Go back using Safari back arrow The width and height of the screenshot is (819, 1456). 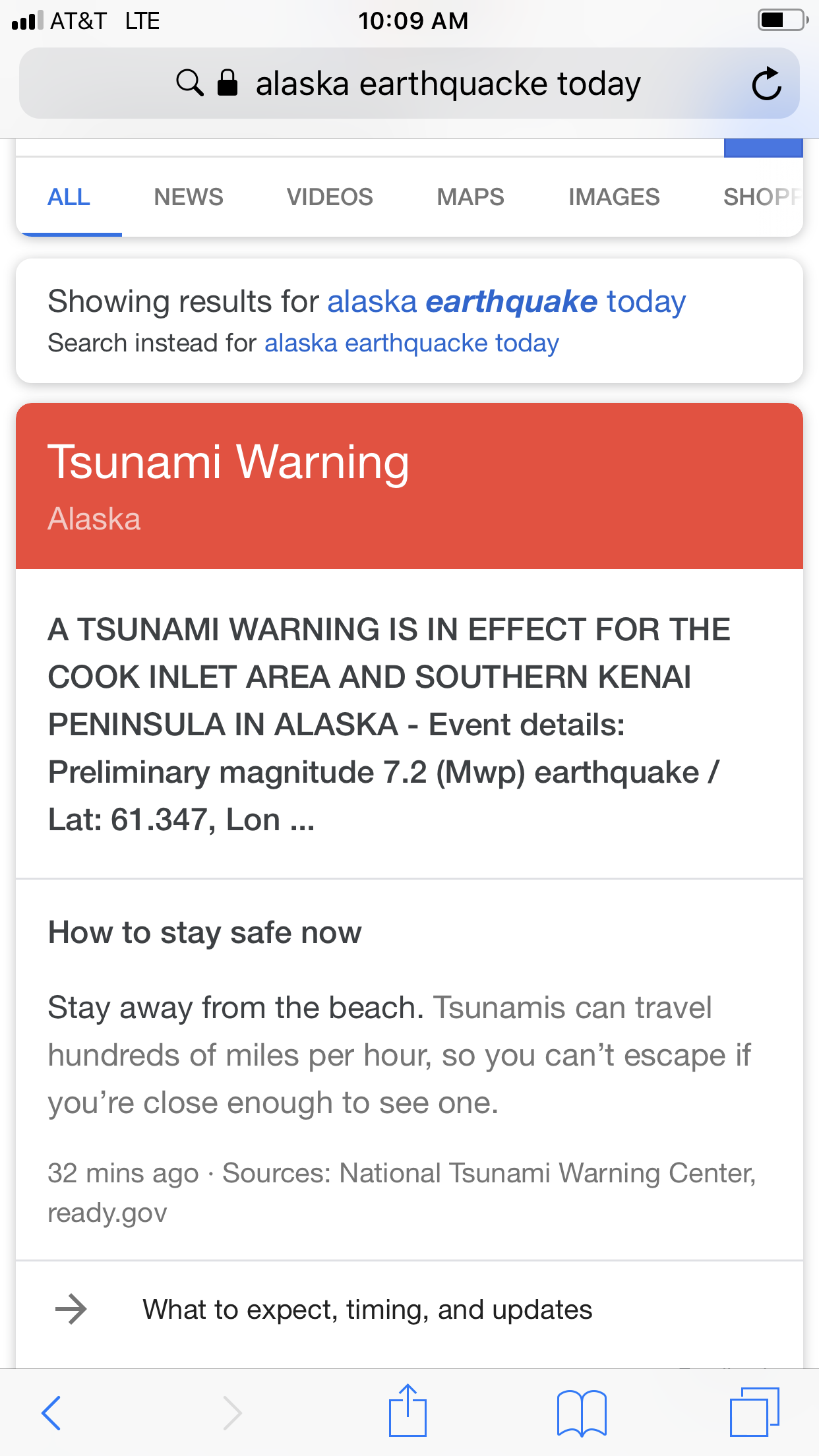click(51, 1412)
